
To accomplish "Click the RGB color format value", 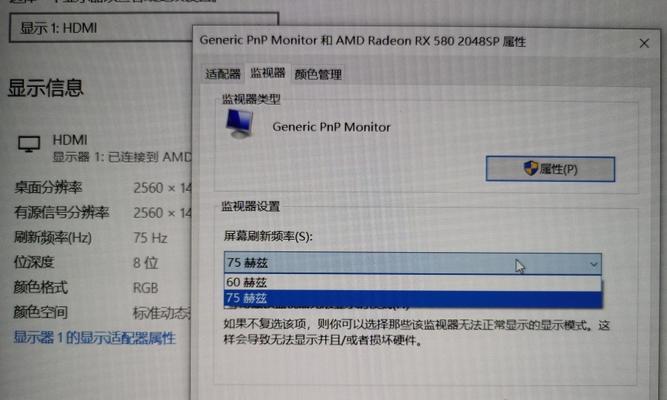I will [x=145, y=288].
